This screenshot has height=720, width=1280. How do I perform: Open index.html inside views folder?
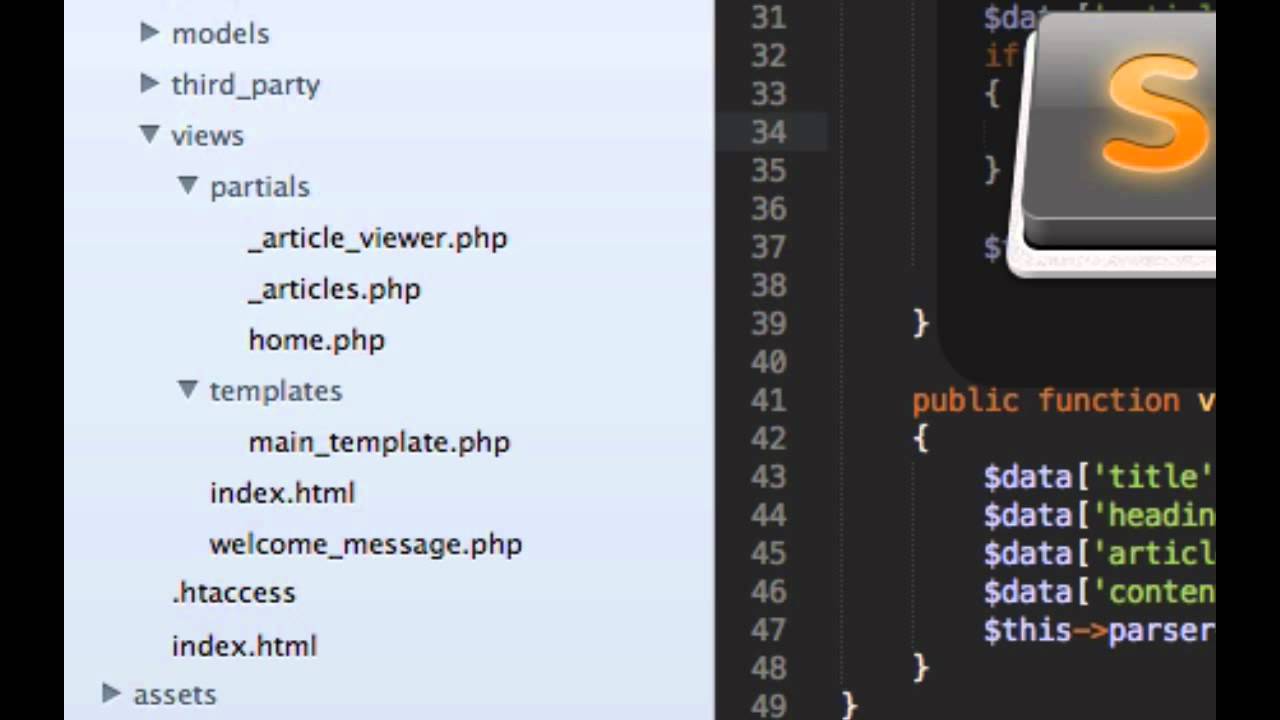point(282,493)
